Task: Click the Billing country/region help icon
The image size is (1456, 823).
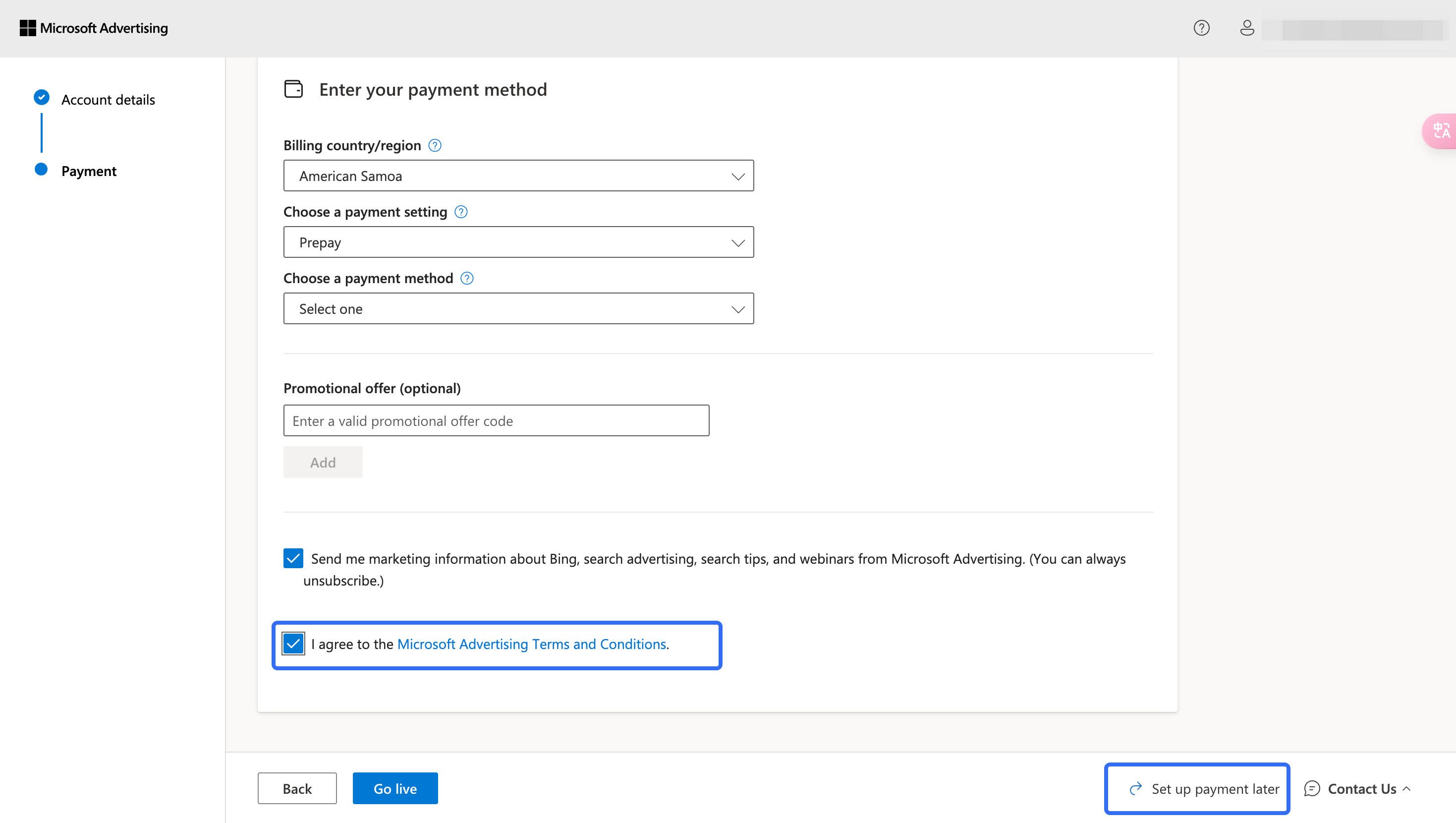Action: click(435, 145)
